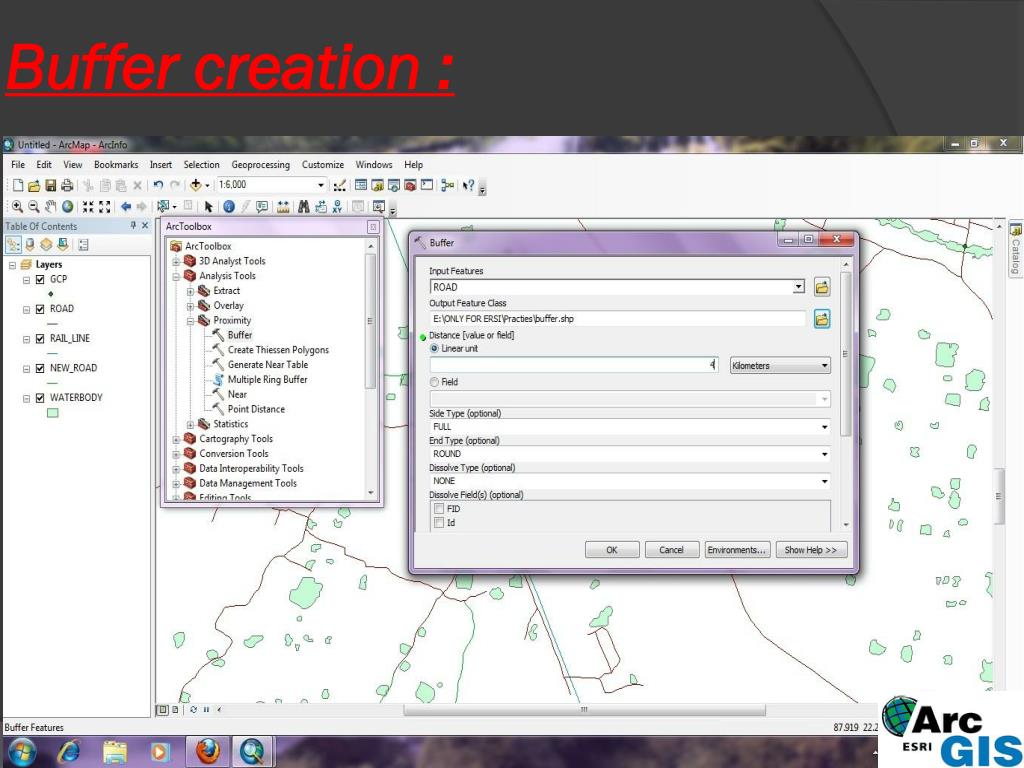This screenshot has width=1024, height=768.
Task: Save the map with the floppy icon
Action: click(50, 185)
